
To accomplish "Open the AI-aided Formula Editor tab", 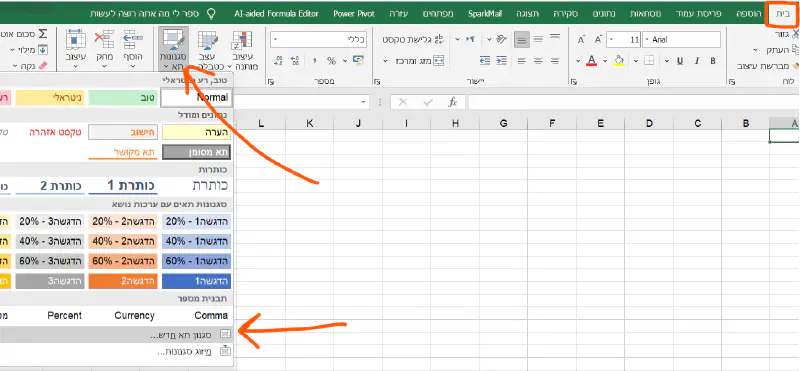I will [x=277, y=13].
